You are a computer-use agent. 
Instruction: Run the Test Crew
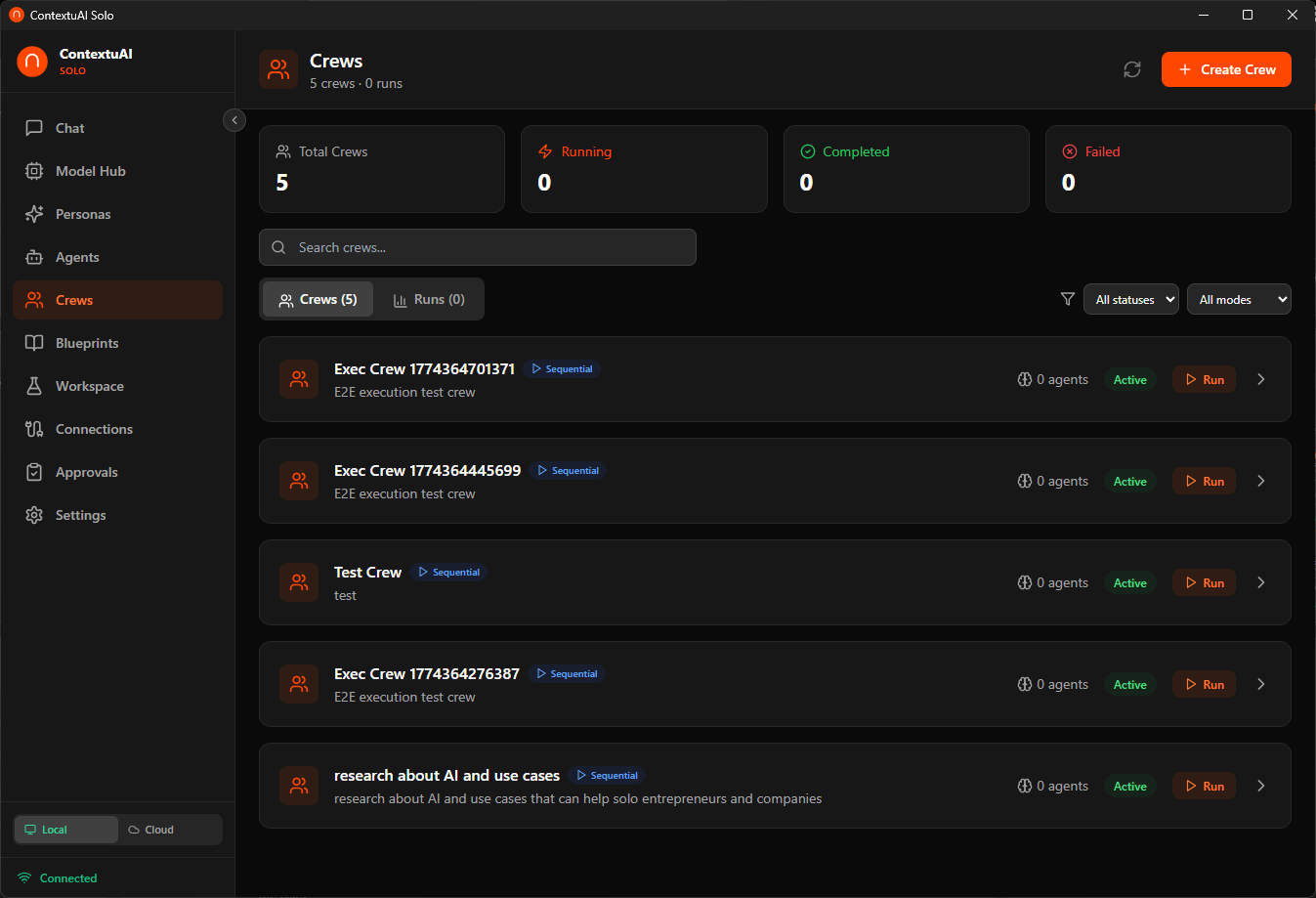pos(1203,582)
